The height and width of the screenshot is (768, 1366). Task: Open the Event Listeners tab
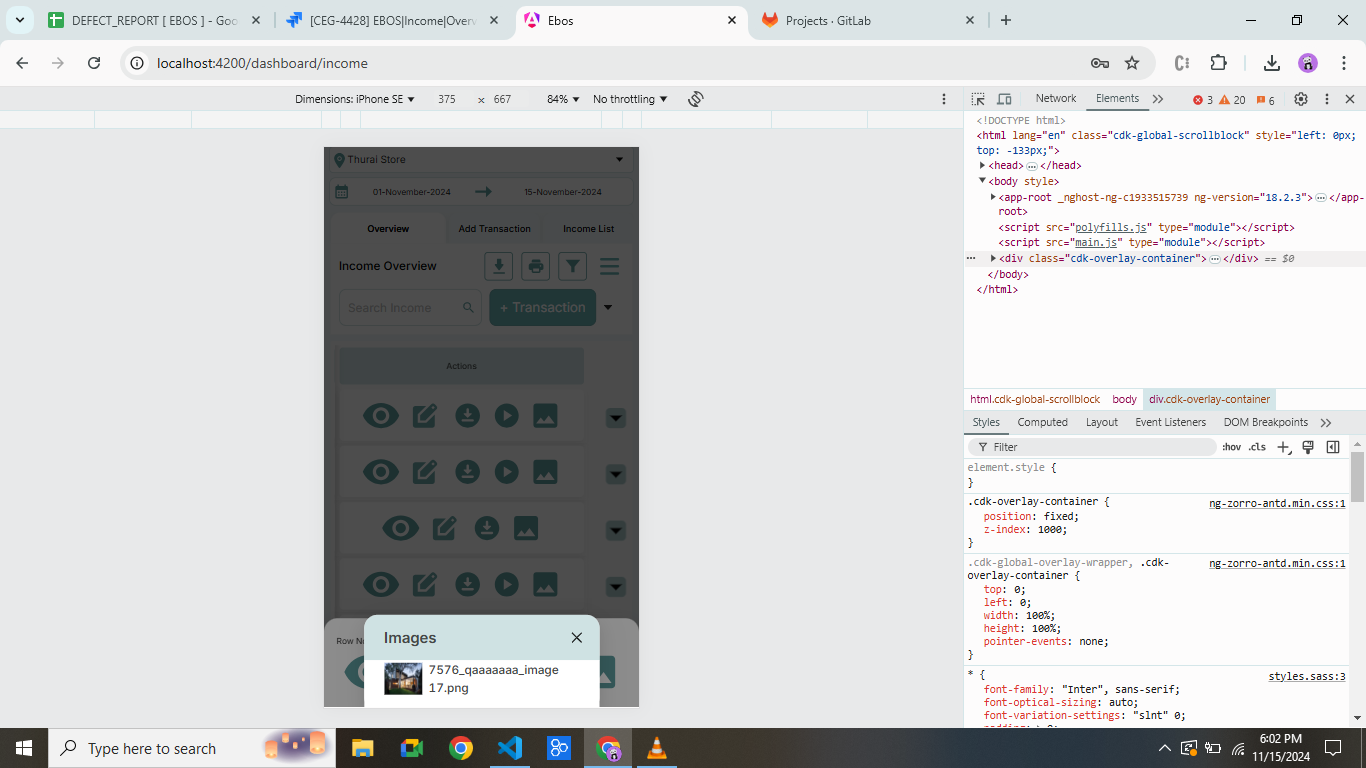tap(1170, 422)
